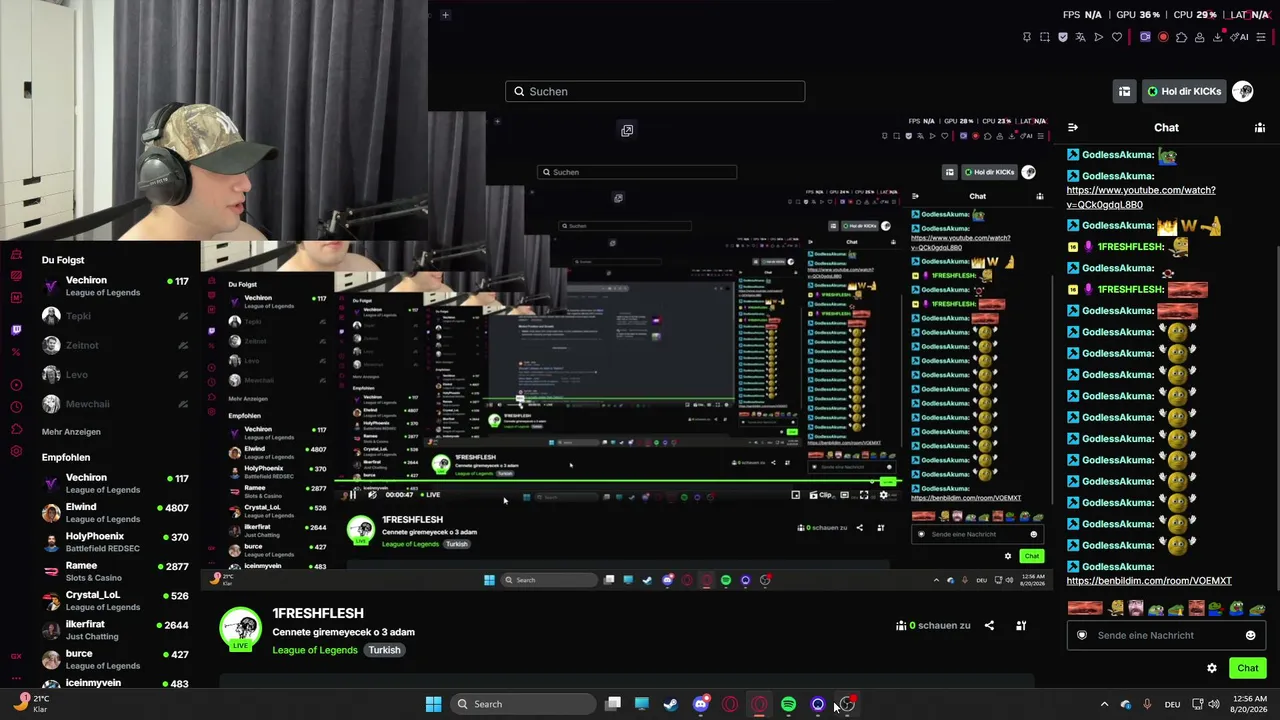Open Spotify from the taskbar
This screenshot has height=720, width=1280.
(788, 704)
